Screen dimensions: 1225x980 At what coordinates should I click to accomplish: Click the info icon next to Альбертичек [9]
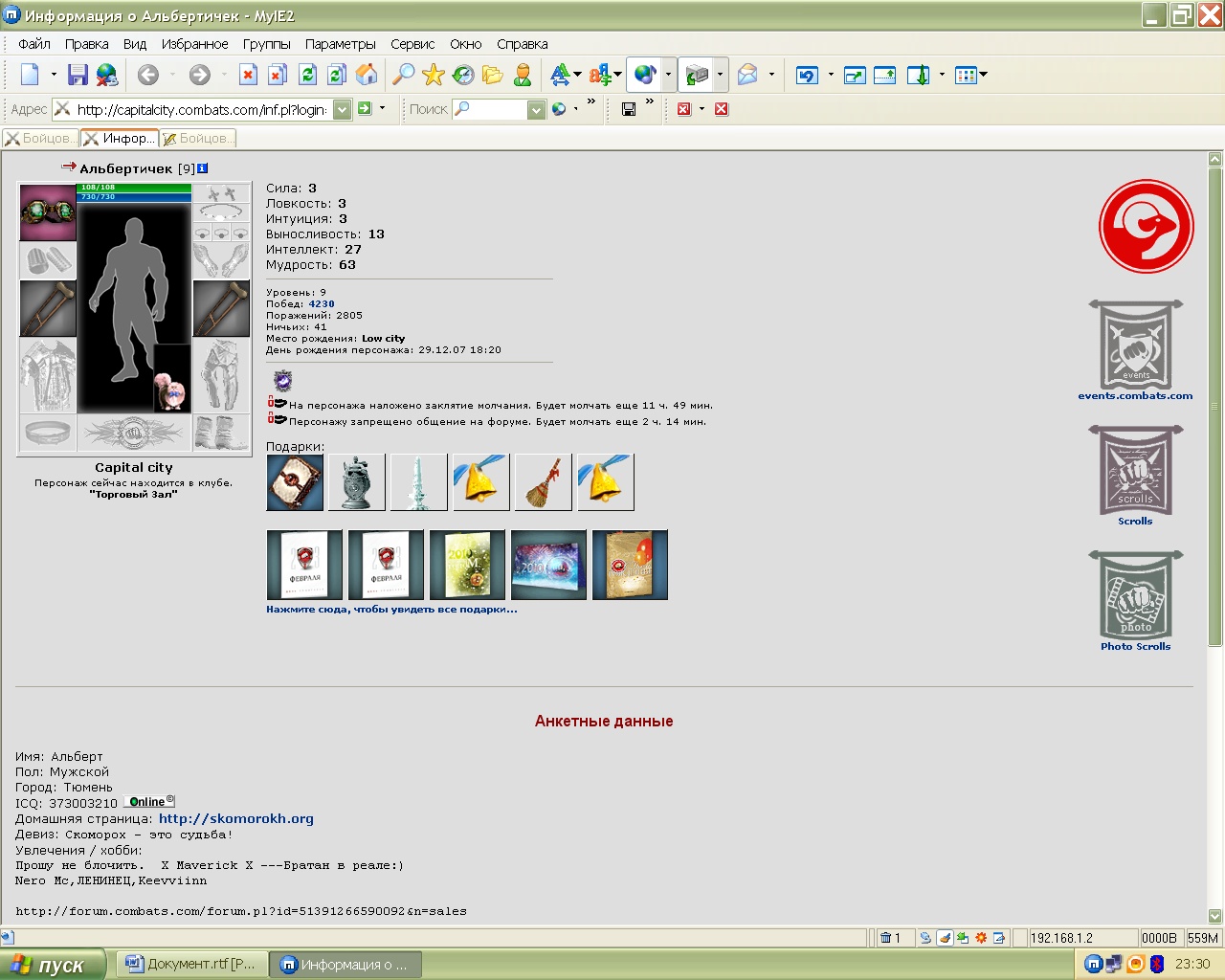[x=203, y=168]
